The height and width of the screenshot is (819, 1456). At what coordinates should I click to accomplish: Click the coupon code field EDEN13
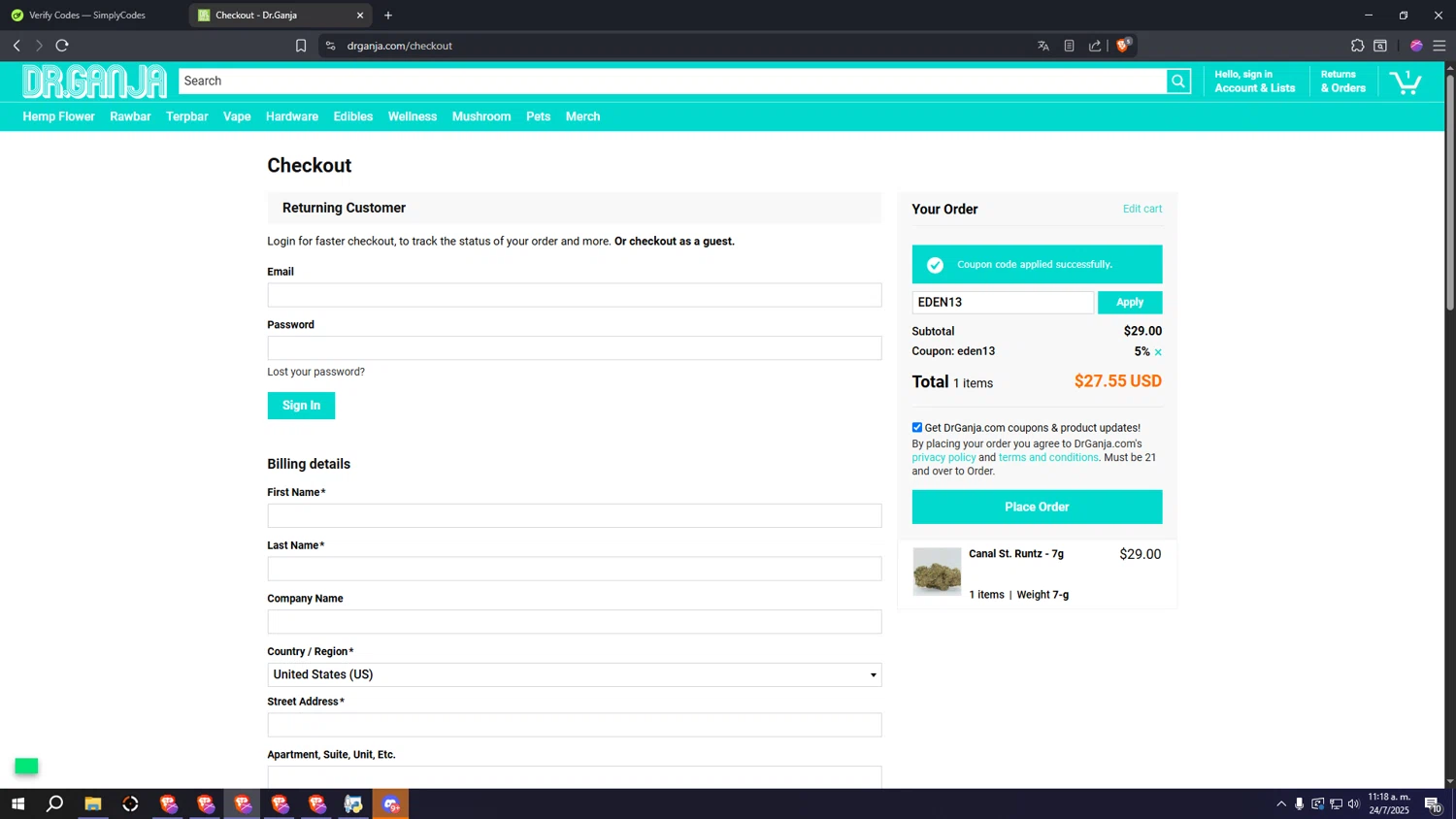[x=1003, y=303]
